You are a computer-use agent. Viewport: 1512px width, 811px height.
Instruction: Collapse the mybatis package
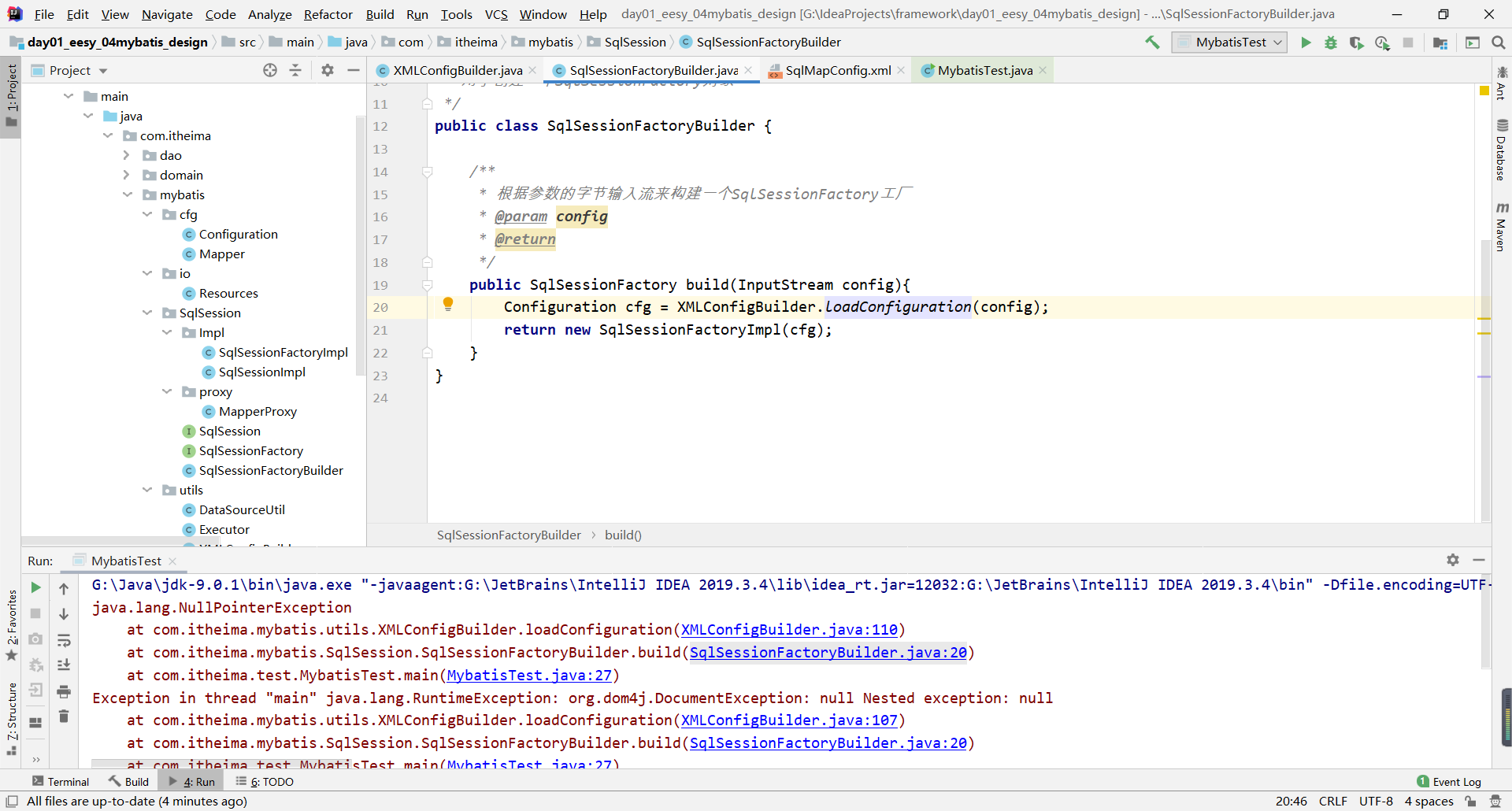click(x=128, y=194)
